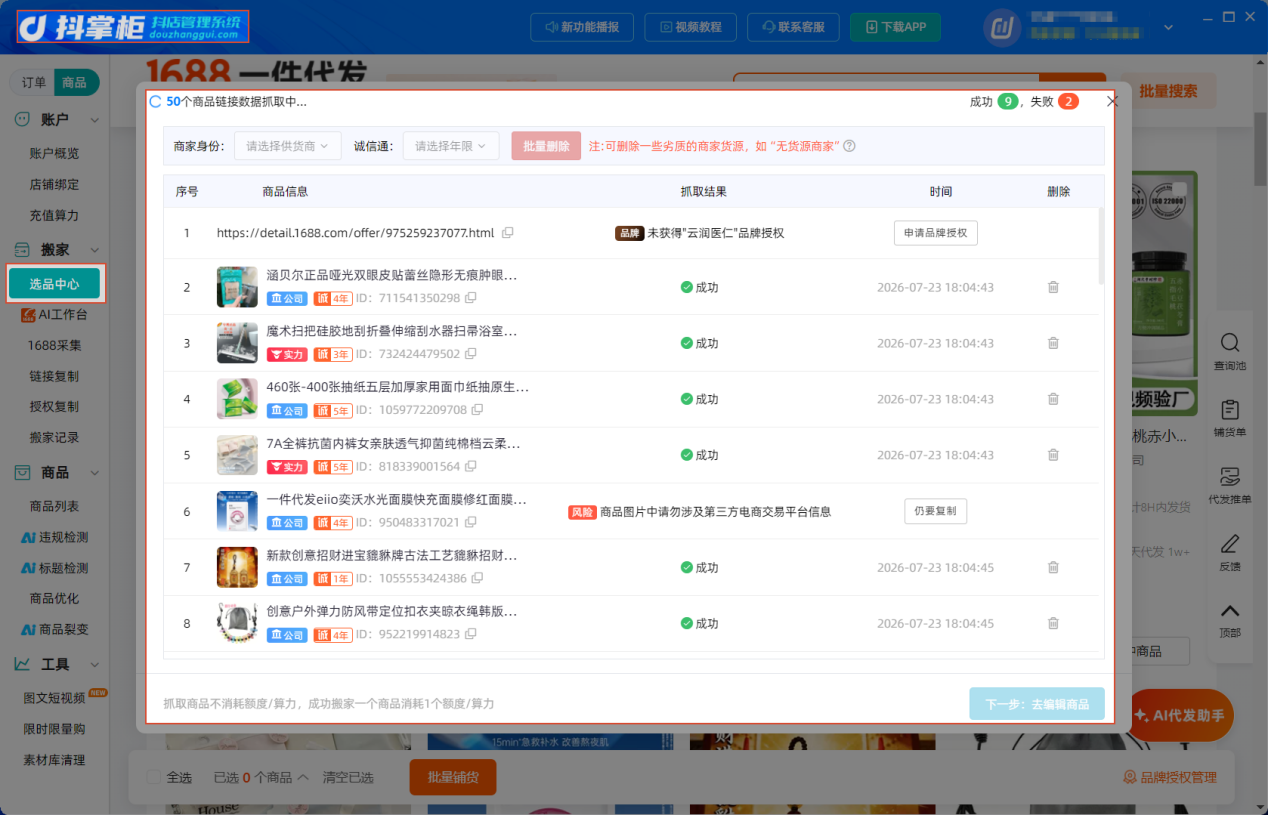1268x815 pixels.
Task: Copy product ID 732424479502
Action: [471, 354]
